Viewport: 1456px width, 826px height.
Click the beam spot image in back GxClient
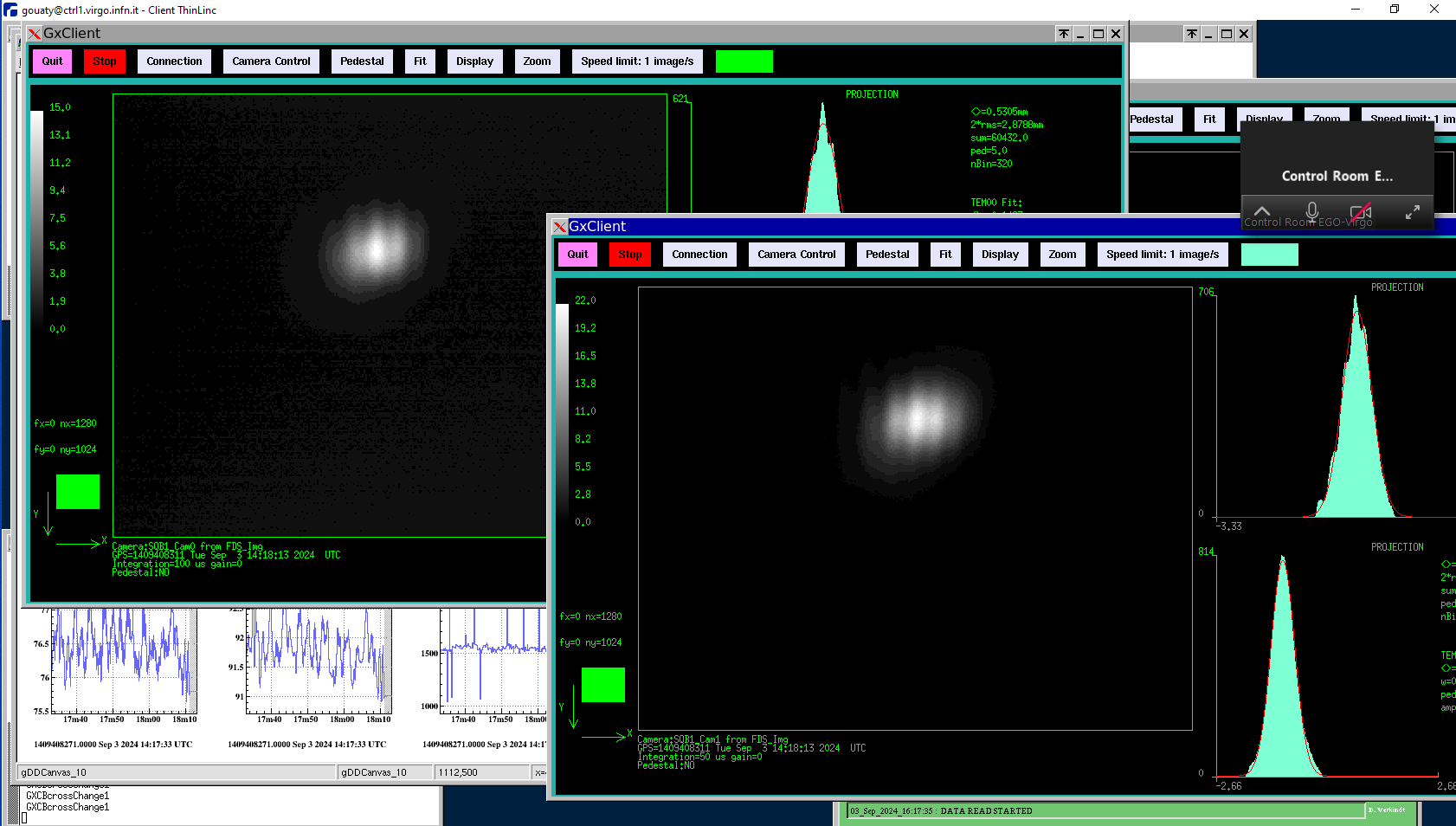tap(376, 250)
